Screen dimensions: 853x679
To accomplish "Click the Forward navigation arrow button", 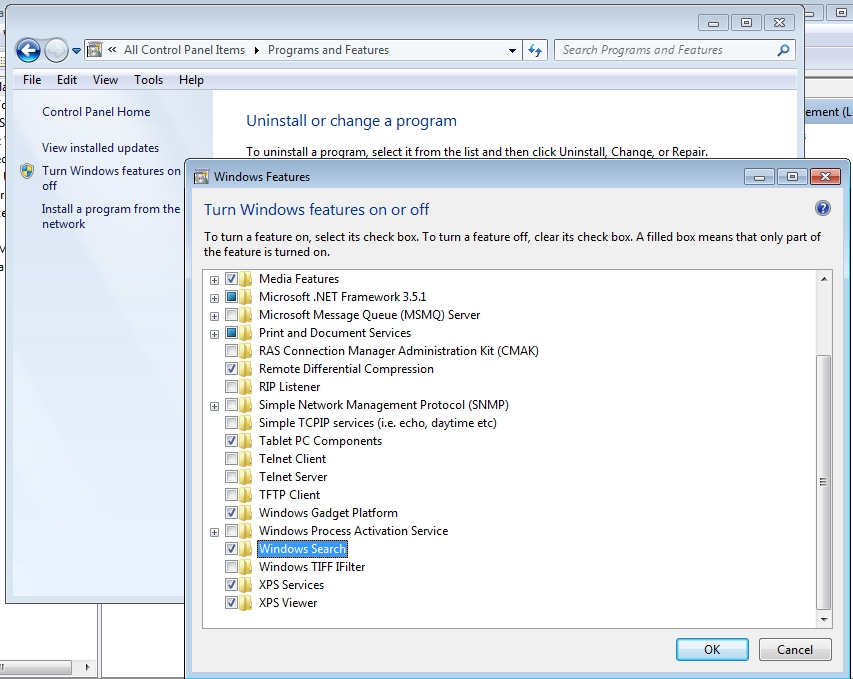I will (x=56, y=51).
